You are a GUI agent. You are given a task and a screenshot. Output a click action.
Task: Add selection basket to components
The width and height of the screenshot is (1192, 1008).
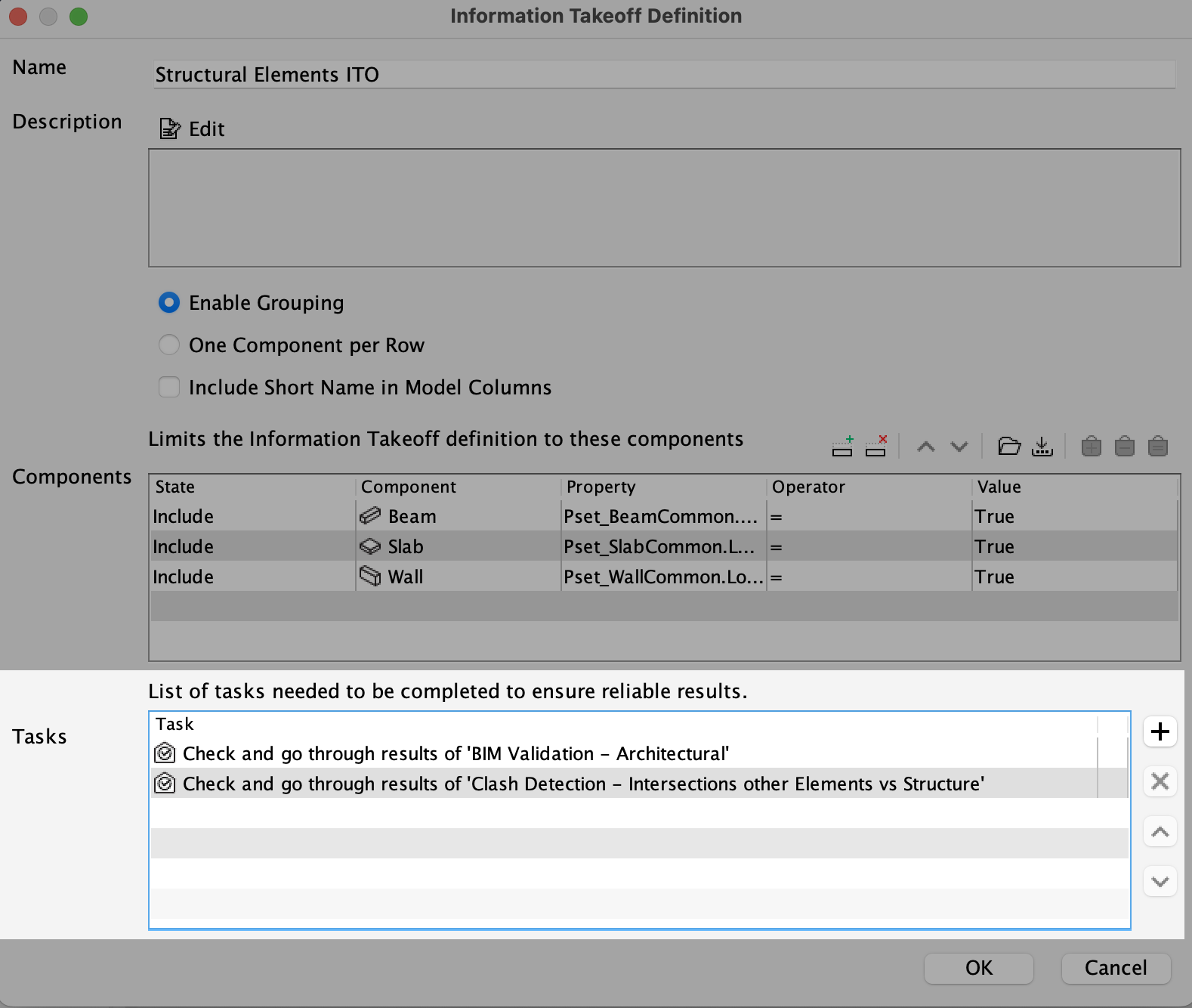[1092, 447]
